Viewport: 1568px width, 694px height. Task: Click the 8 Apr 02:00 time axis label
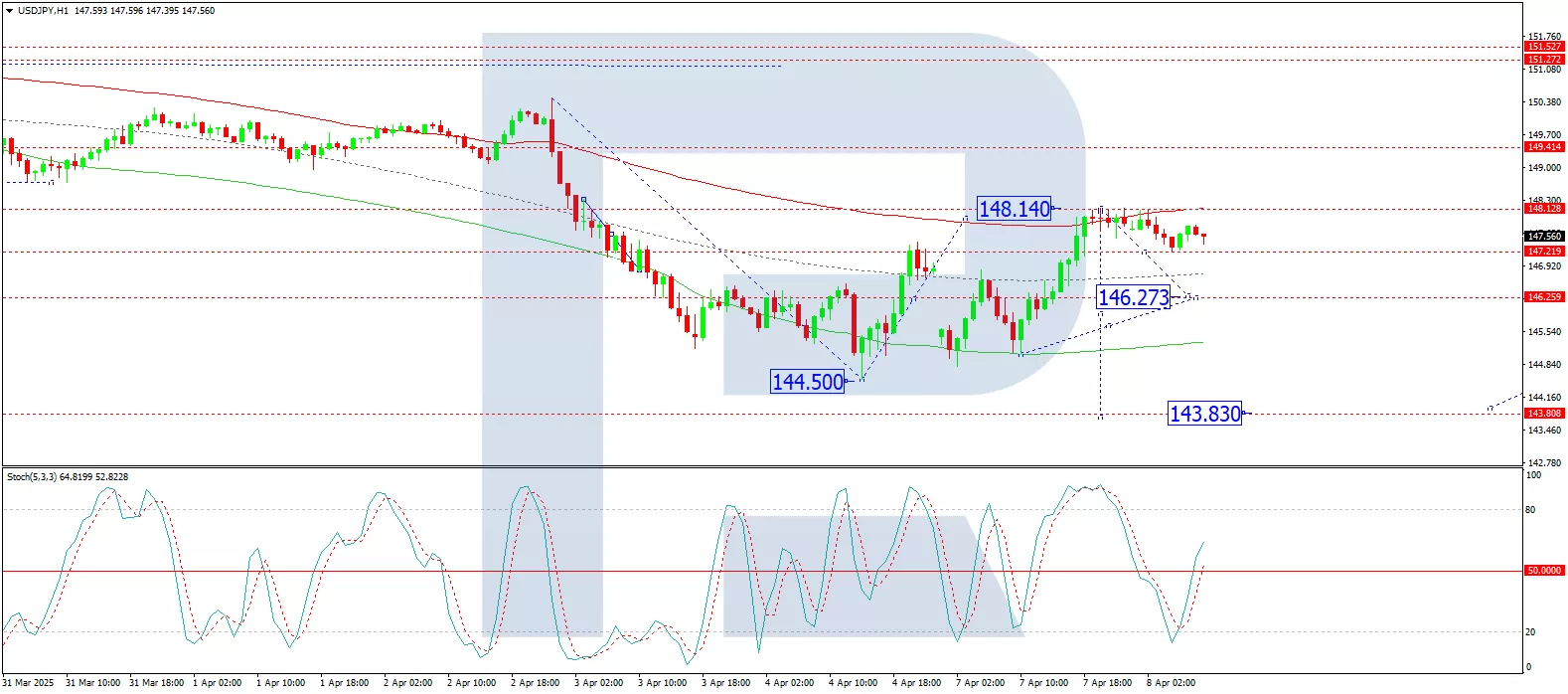(x=1171, y=683)
